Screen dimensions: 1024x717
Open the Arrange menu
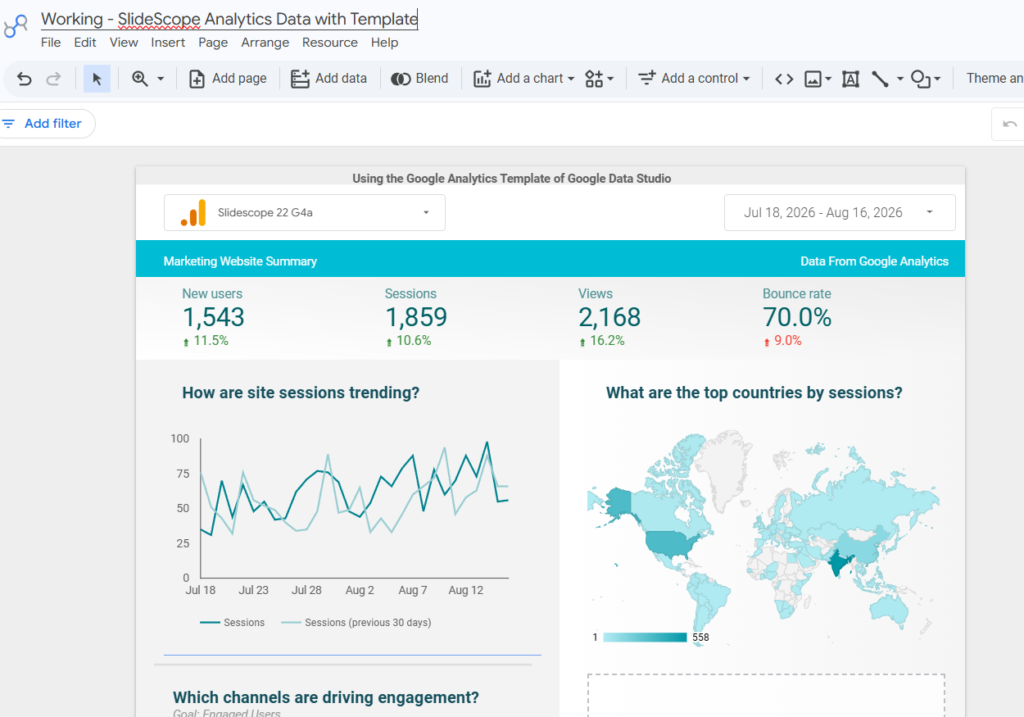pyautogui.click(x=264, y=42)
